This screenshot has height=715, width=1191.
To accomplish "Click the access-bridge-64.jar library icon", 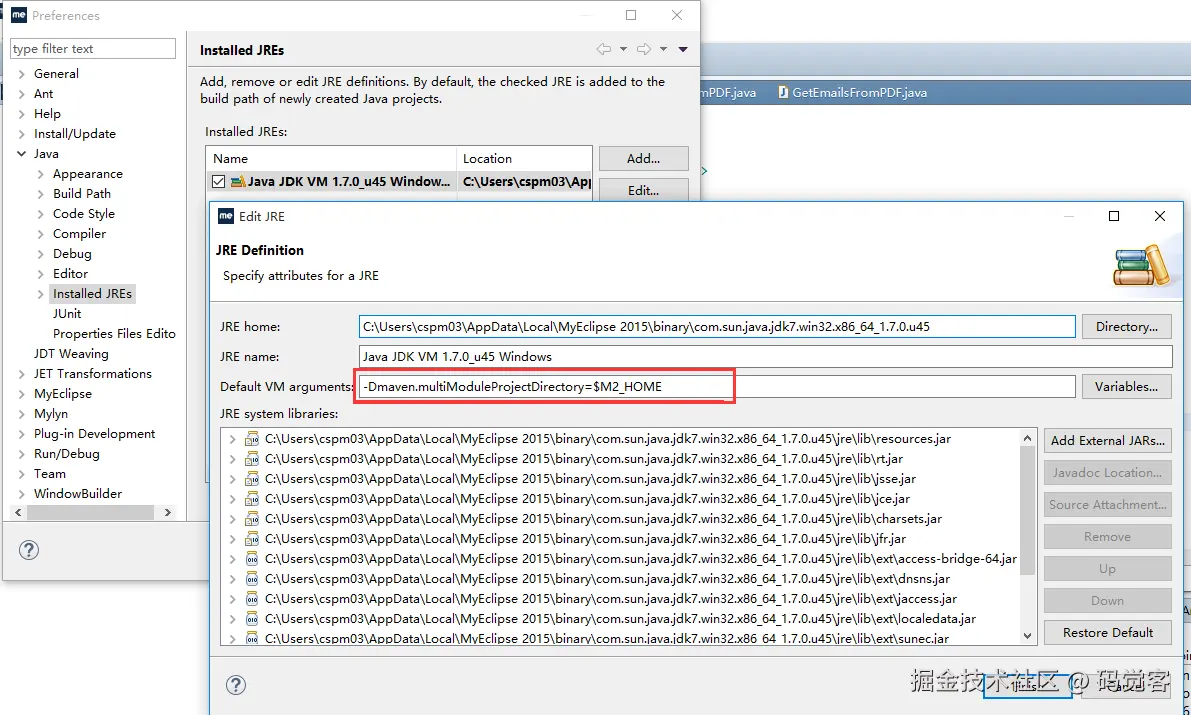I will [251, 559].
